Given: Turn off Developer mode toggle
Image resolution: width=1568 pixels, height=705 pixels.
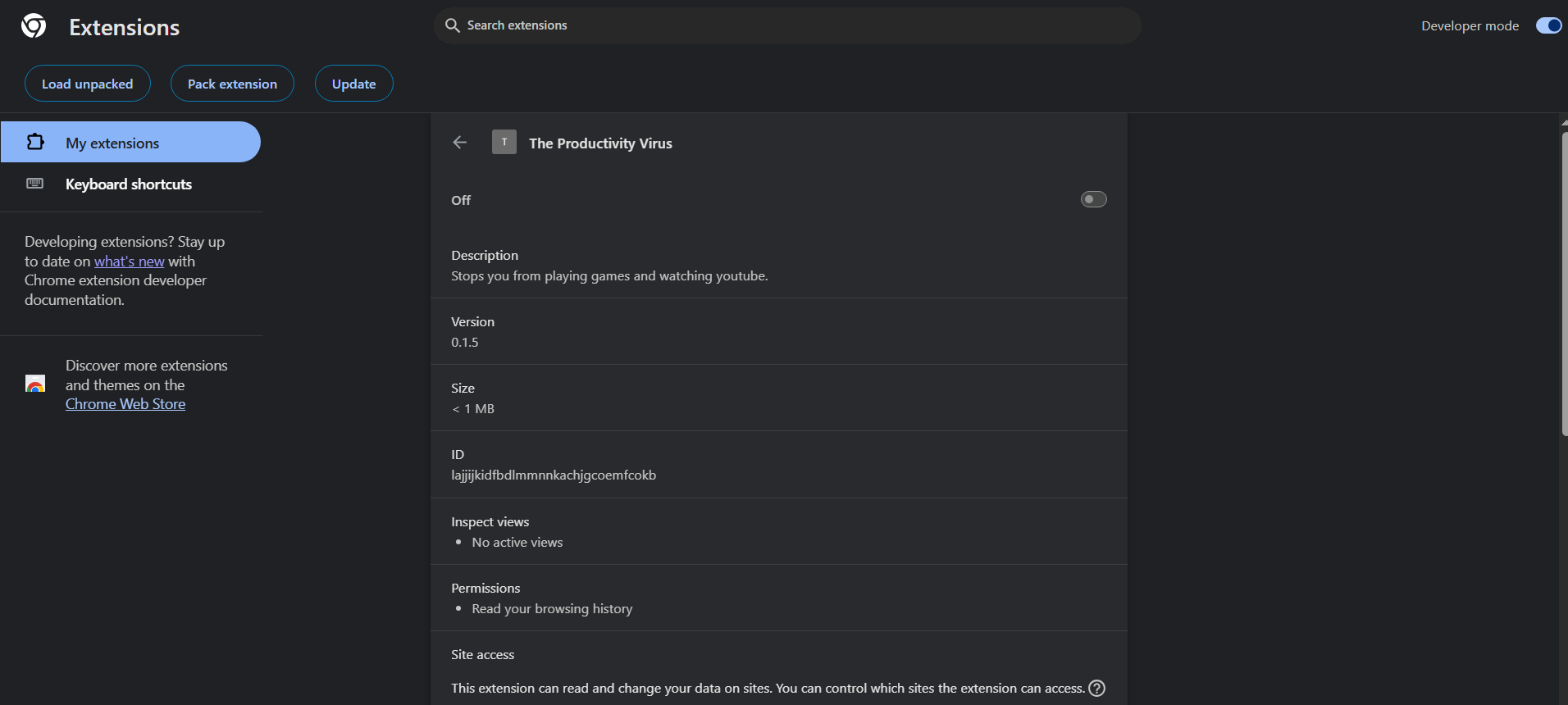Looking at the screenshot, I should pyautogui.click(x=1547, y=25).
